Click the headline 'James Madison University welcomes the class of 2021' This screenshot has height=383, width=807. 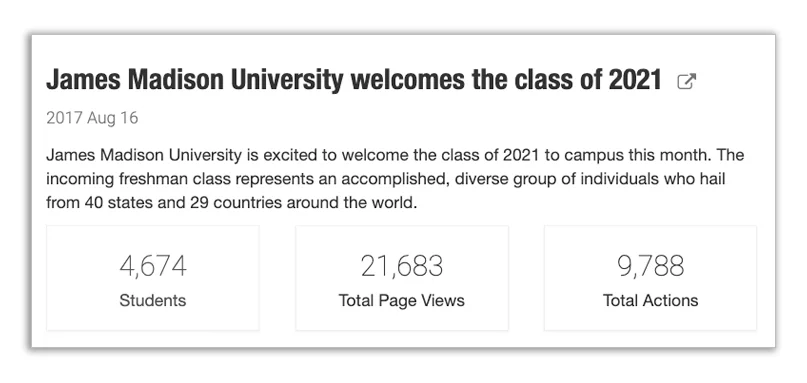[x=354, y=80]
